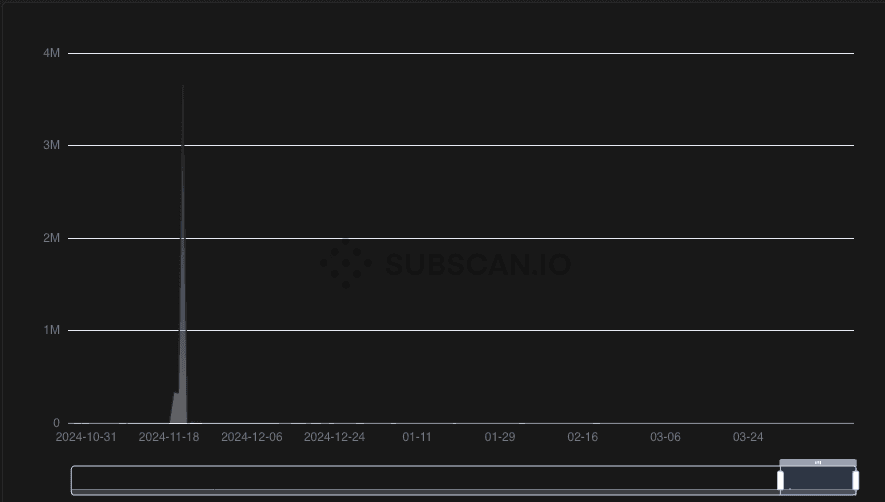885x502 pixels.
Task: Grab the left handle of the date range slider
Action: tap(781, 480)
